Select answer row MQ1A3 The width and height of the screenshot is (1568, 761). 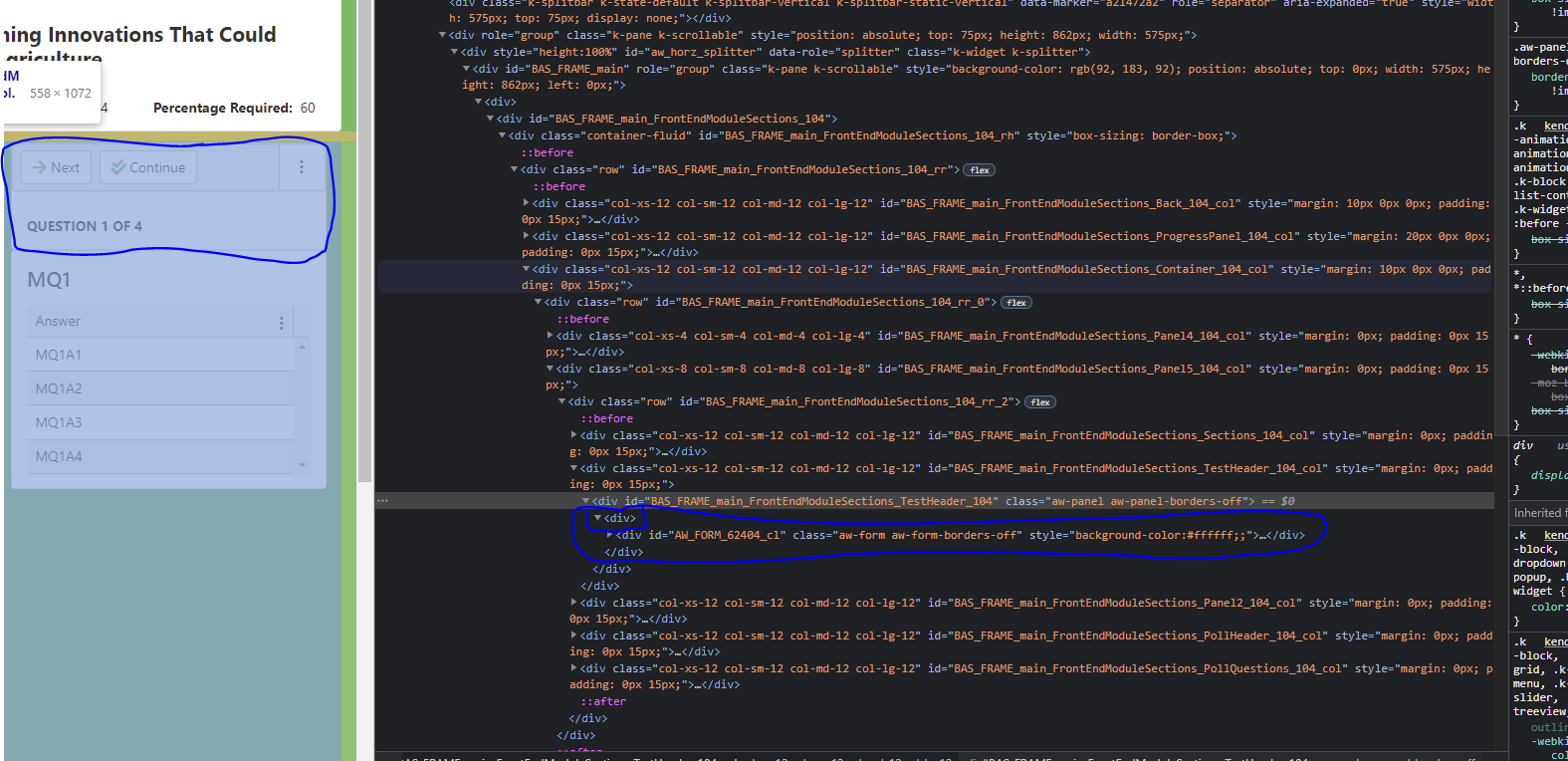tap(160, 422)
